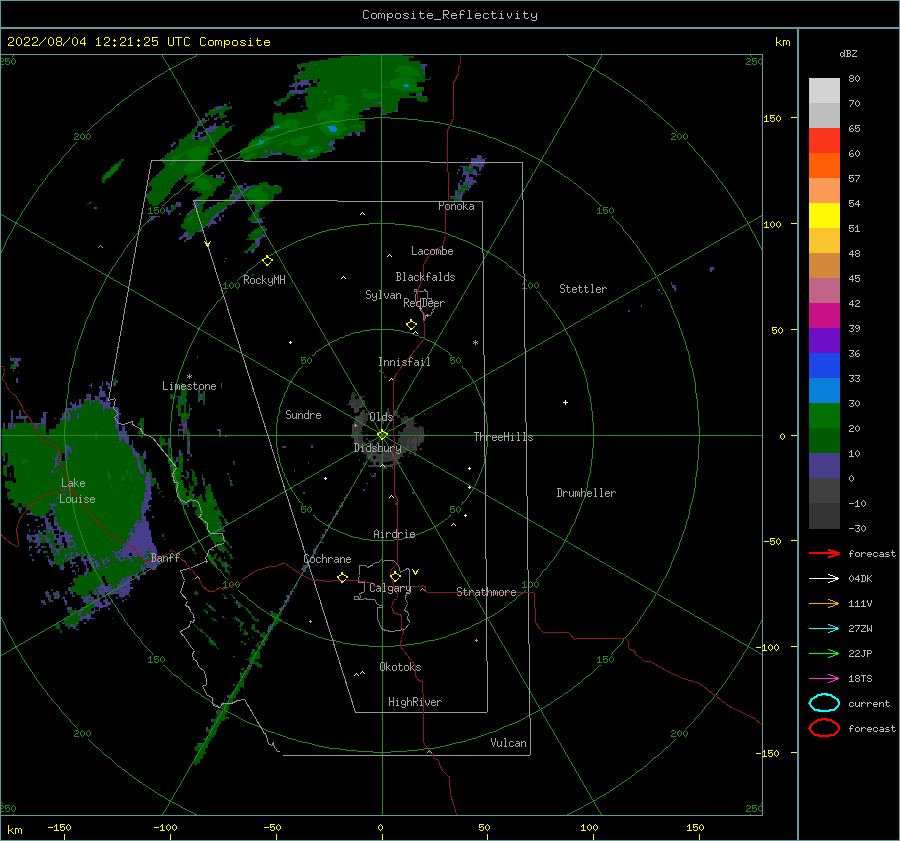
Task: Click the royal blue swatch in dBZ legend
Action: click(x=824, y=366)
